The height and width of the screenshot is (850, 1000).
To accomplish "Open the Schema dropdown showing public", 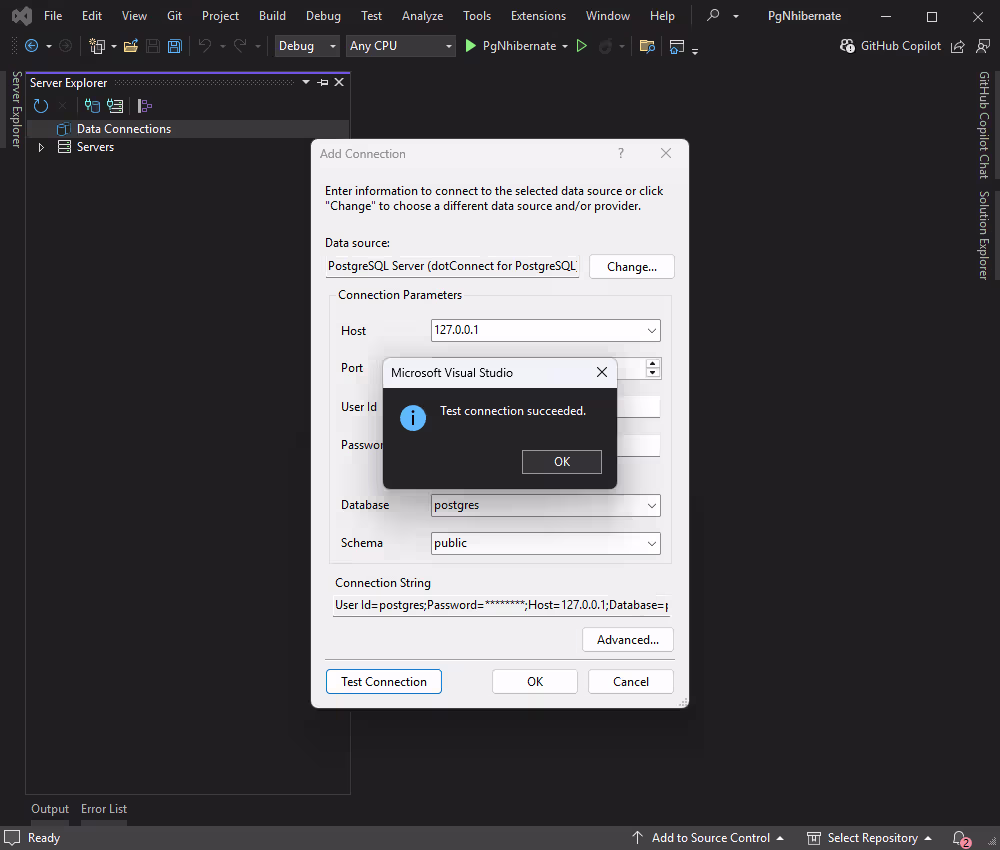I will (x=651, y=543).
